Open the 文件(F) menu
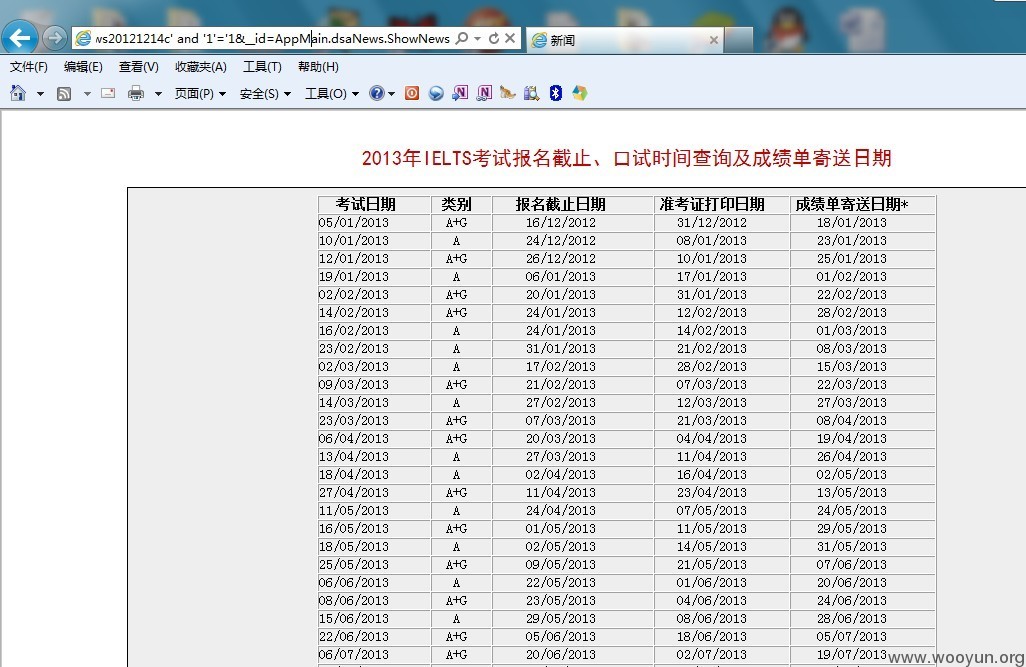This screenshot has height=667, width=1026. pyautogui.click(x=29, y=67)
